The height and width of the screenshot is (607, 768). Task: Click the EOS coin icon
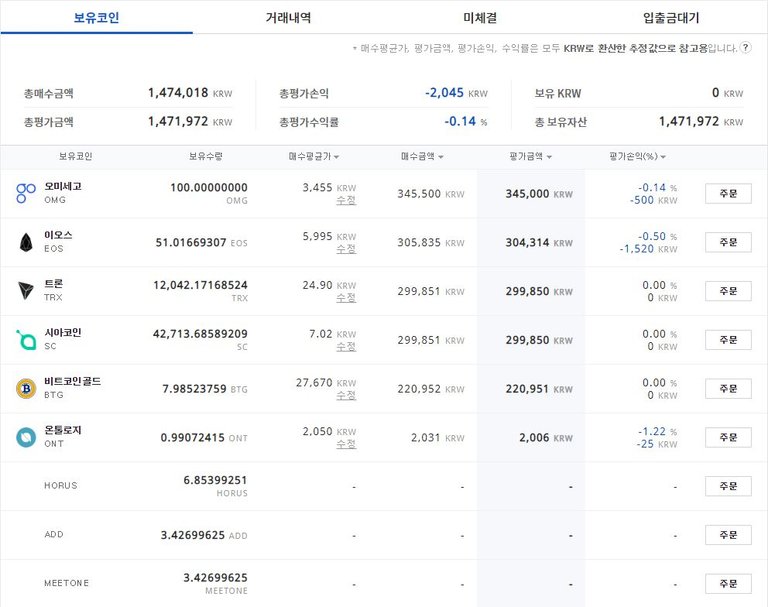coord(26,242)
